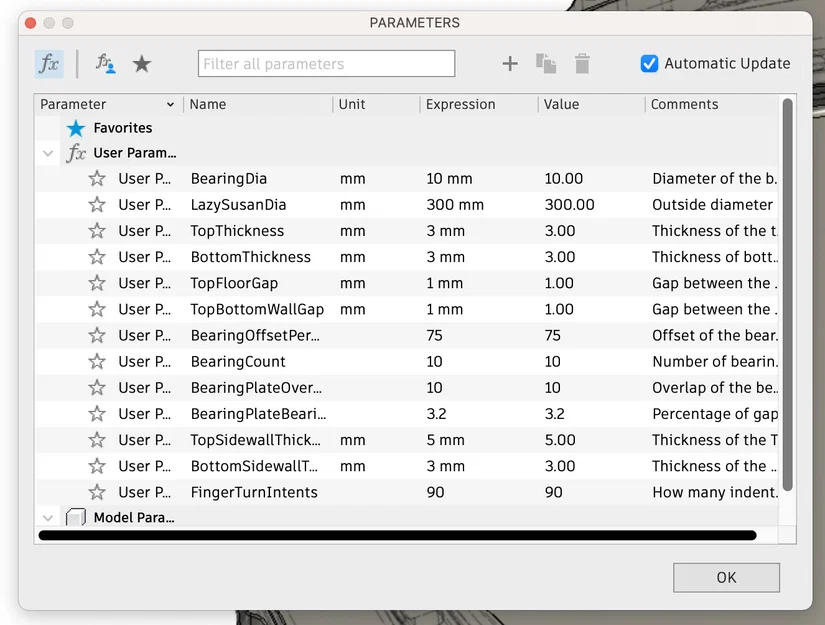
Task: Favorite the LazySusanDia parameter star
Action: [97, 205]
